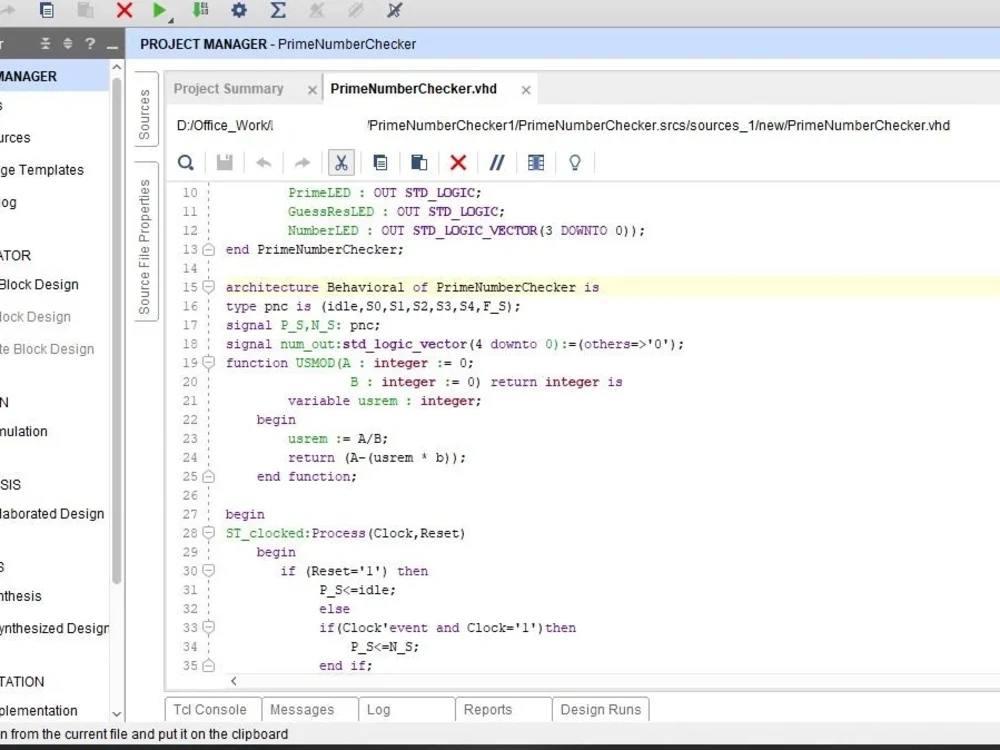Viewport: 1000px width, 750px height.
Task: Open settings via the gear icon
Action: pyautogui.click(x=239, y=10)
